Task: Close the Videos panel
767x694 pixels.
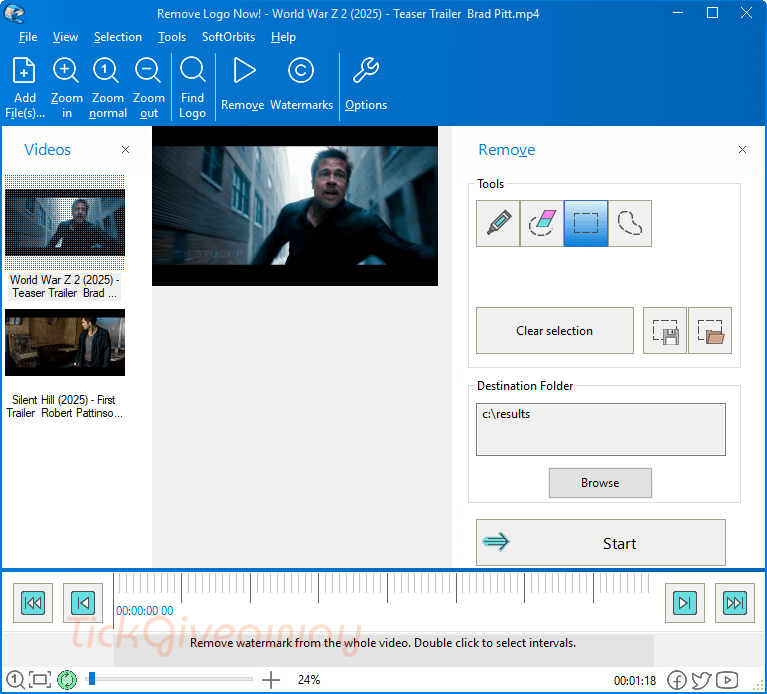Action: coord(126,150)
